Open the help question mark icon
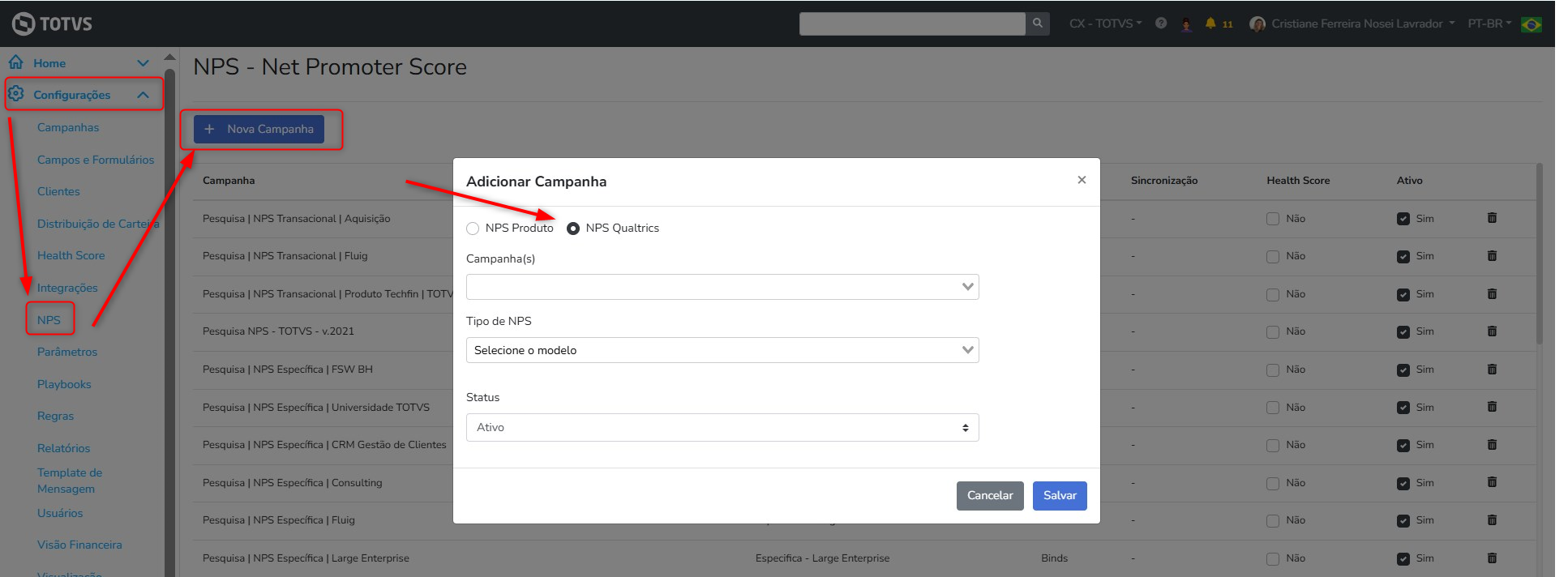The image size is (1568, 577). [x=1161, y=24]
